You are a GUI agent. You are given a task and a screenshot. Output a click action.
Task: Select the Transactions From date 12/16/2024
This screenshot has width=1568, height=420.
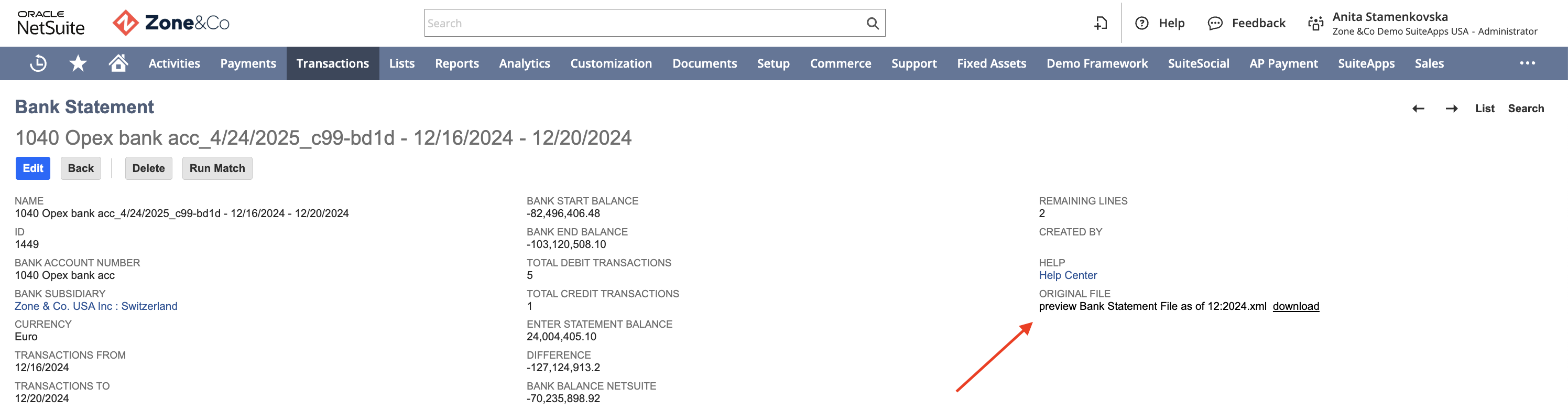click(x=41, y=368)
